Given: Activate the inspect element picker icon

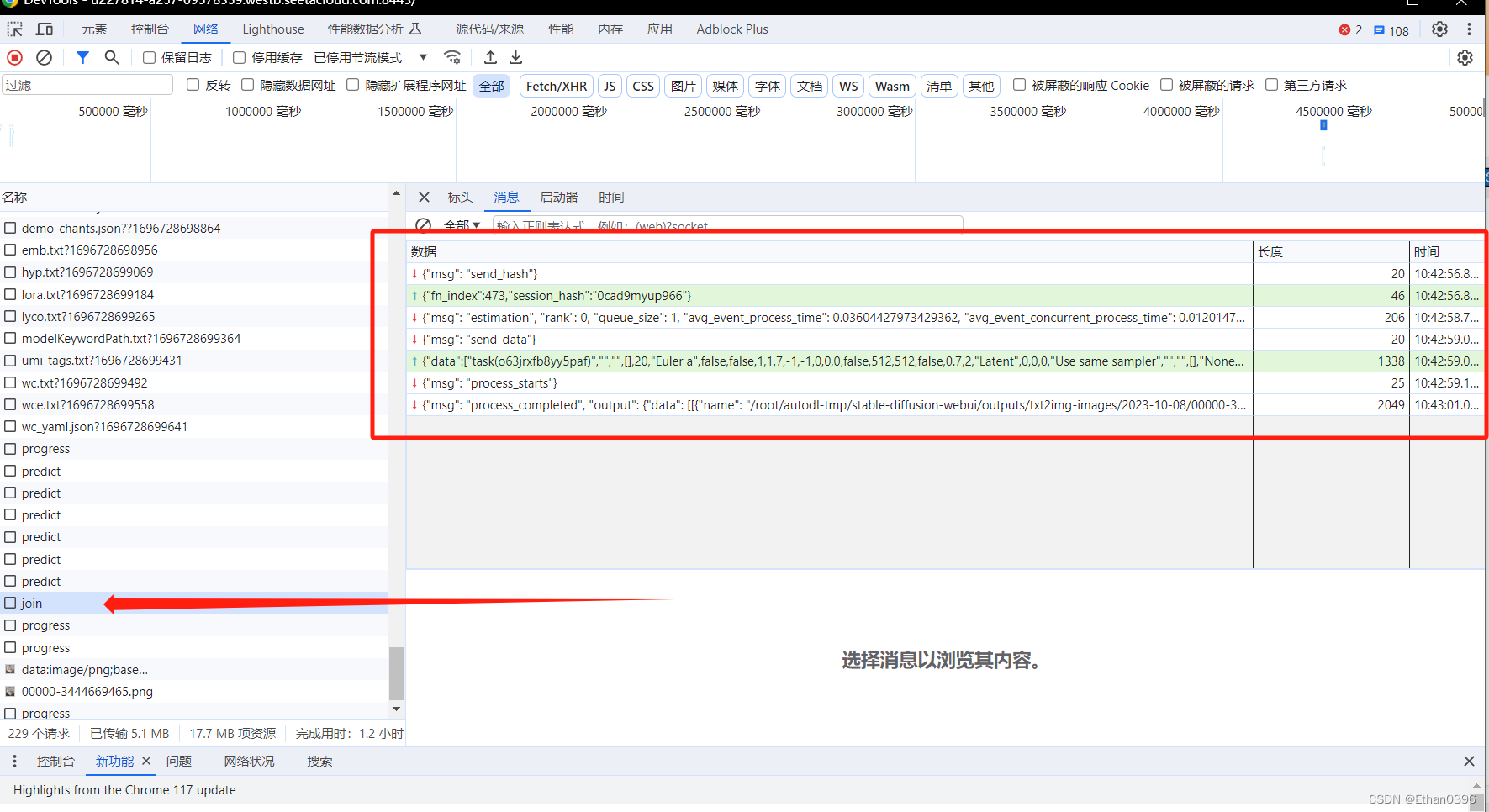Looking at the screenshot, I should [x=15, y=29].
